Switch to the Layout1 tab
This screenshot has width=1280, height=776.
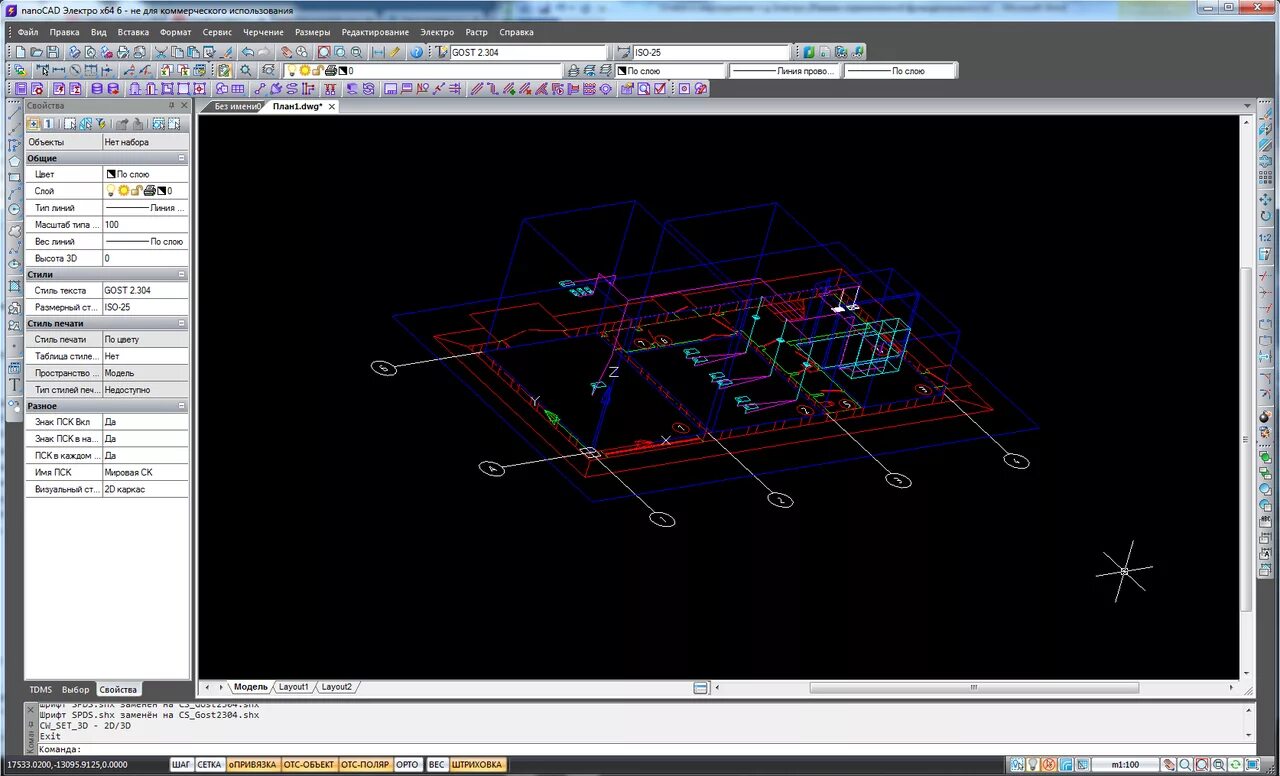pyautogui.click(x=293, y=687)
